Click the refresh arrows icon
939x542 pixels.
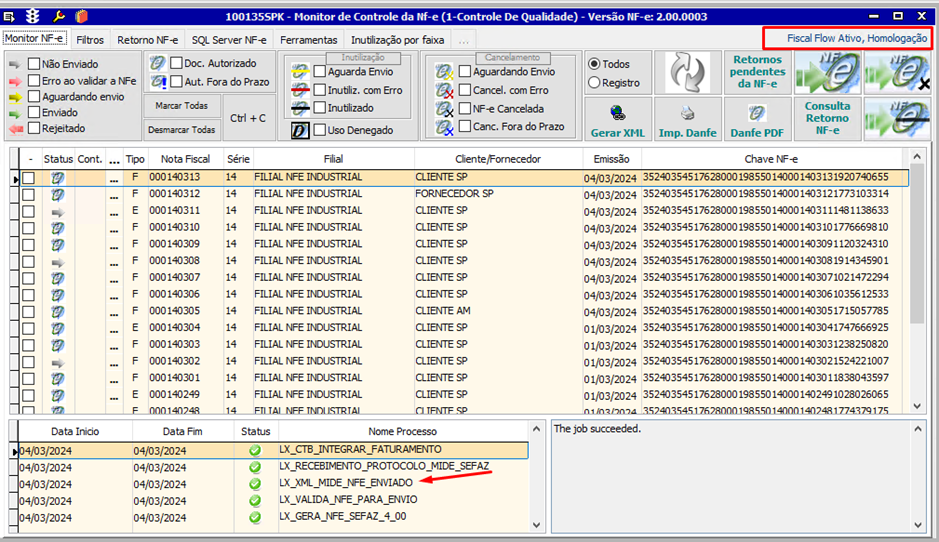pos(687,72)
